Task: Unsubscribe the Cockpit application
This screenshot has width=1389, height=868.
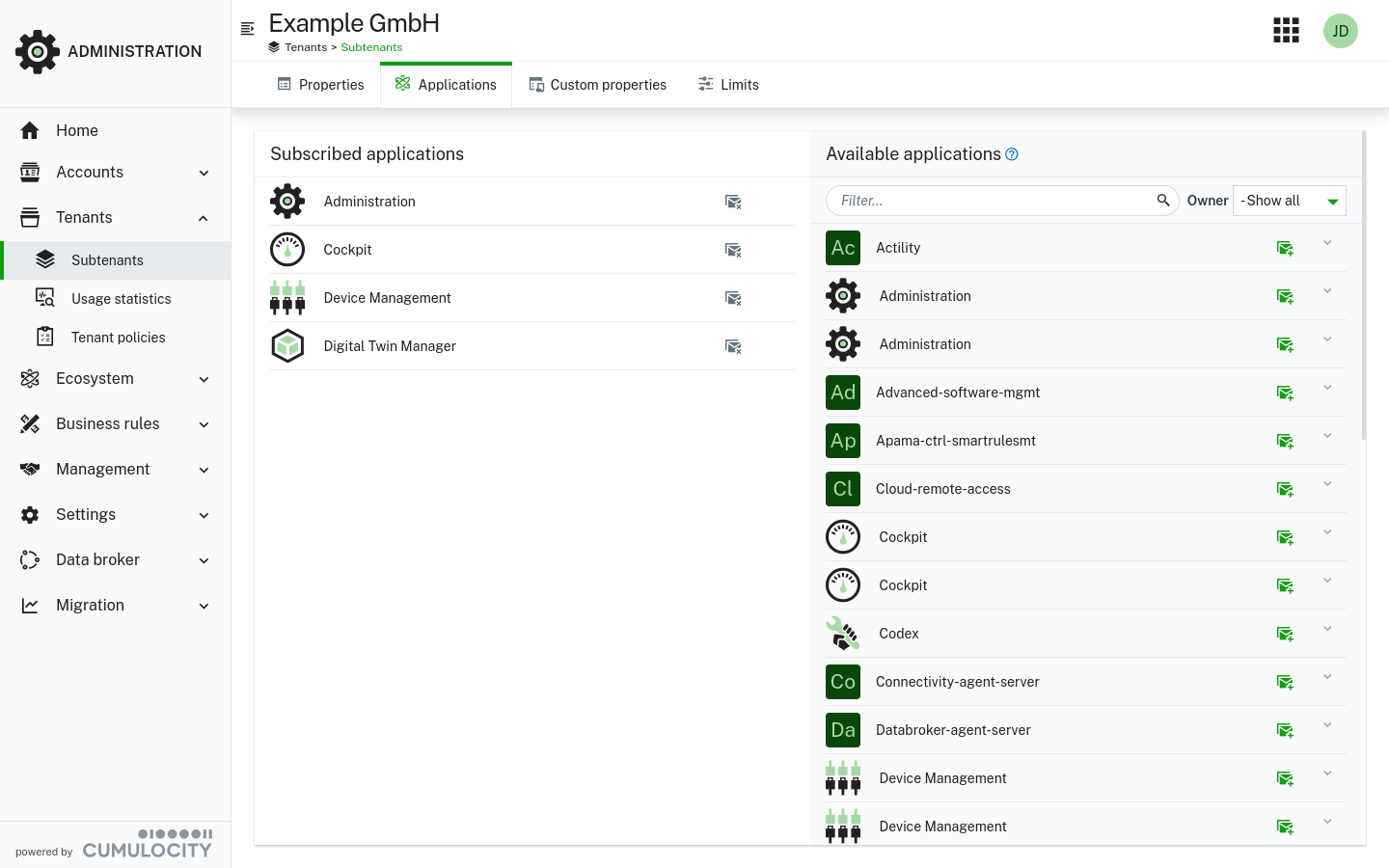Action: (733, 250)
